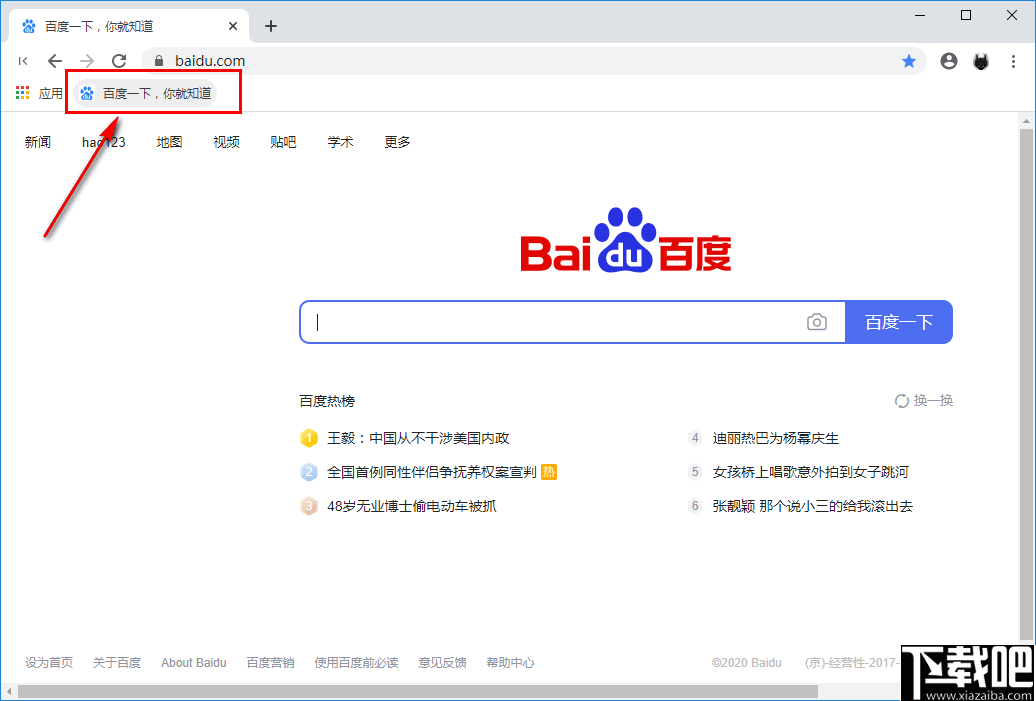Click the 使用百度前必读 footer link
This screenshot has height=701, width=1036.
tap(357, 663)
